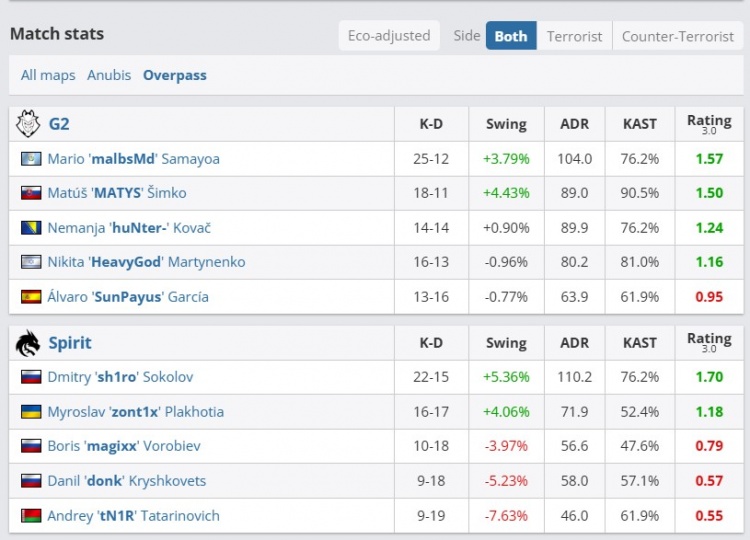Click the Rating 3.0 header in Spirit table
Screen dimensions: 750x540
pos(709,342)
